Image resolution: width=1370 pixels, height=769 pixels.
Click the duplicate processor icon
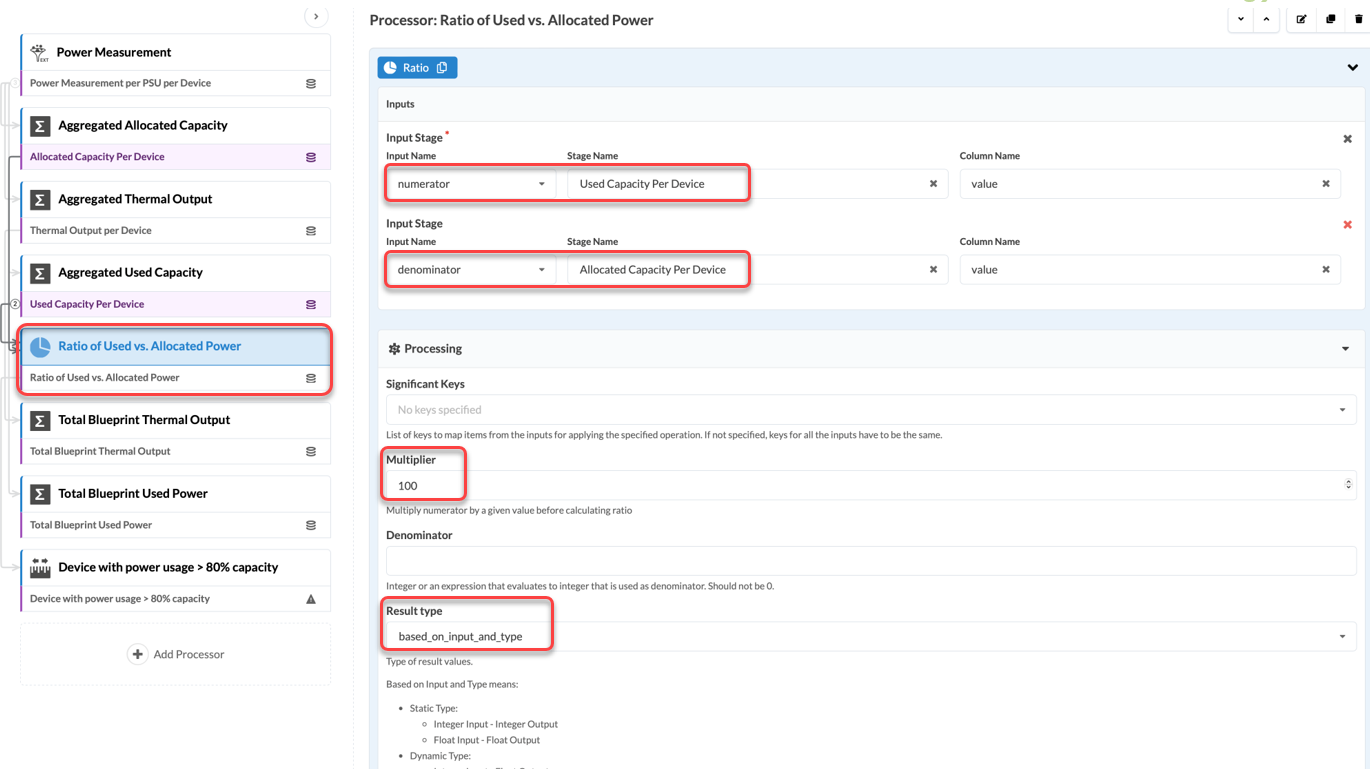[x=1330, y=19]
